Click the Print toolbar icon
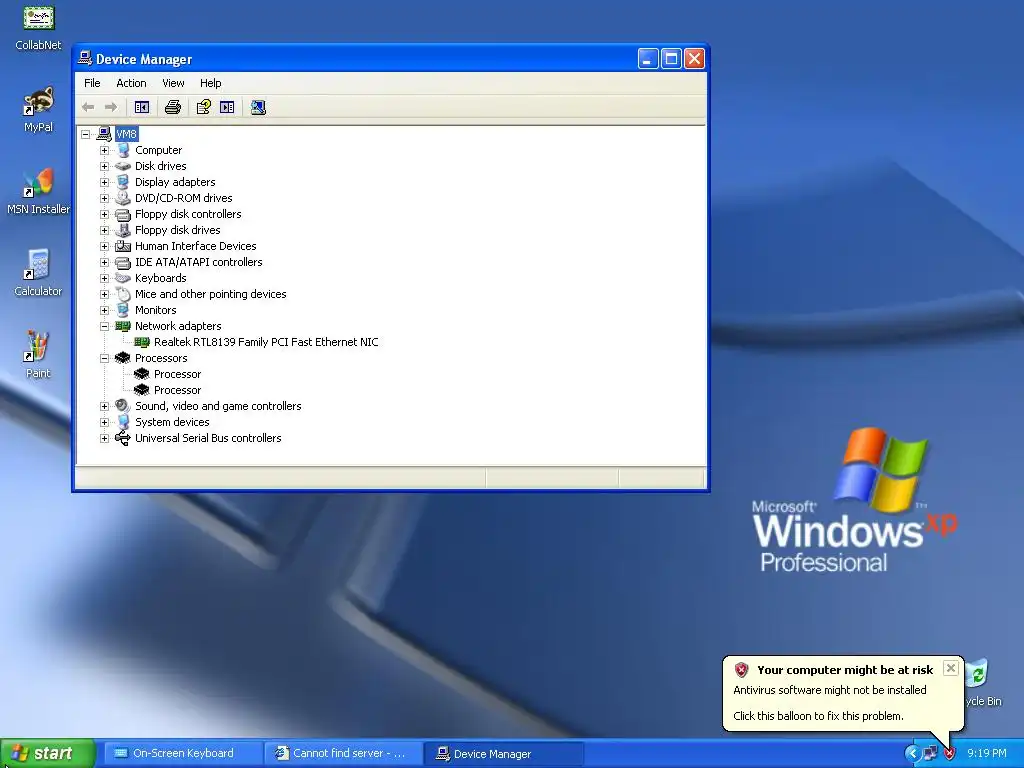1024x768 pixels. 172,107
